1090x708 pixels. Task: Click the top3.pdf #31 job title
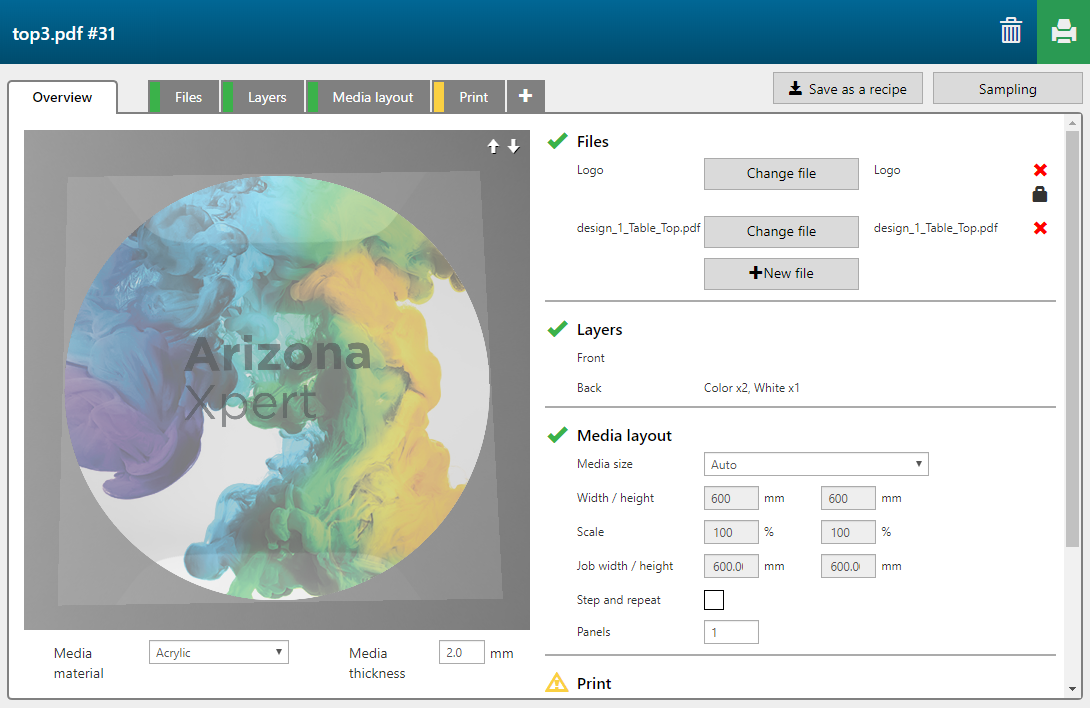point(64,33)
